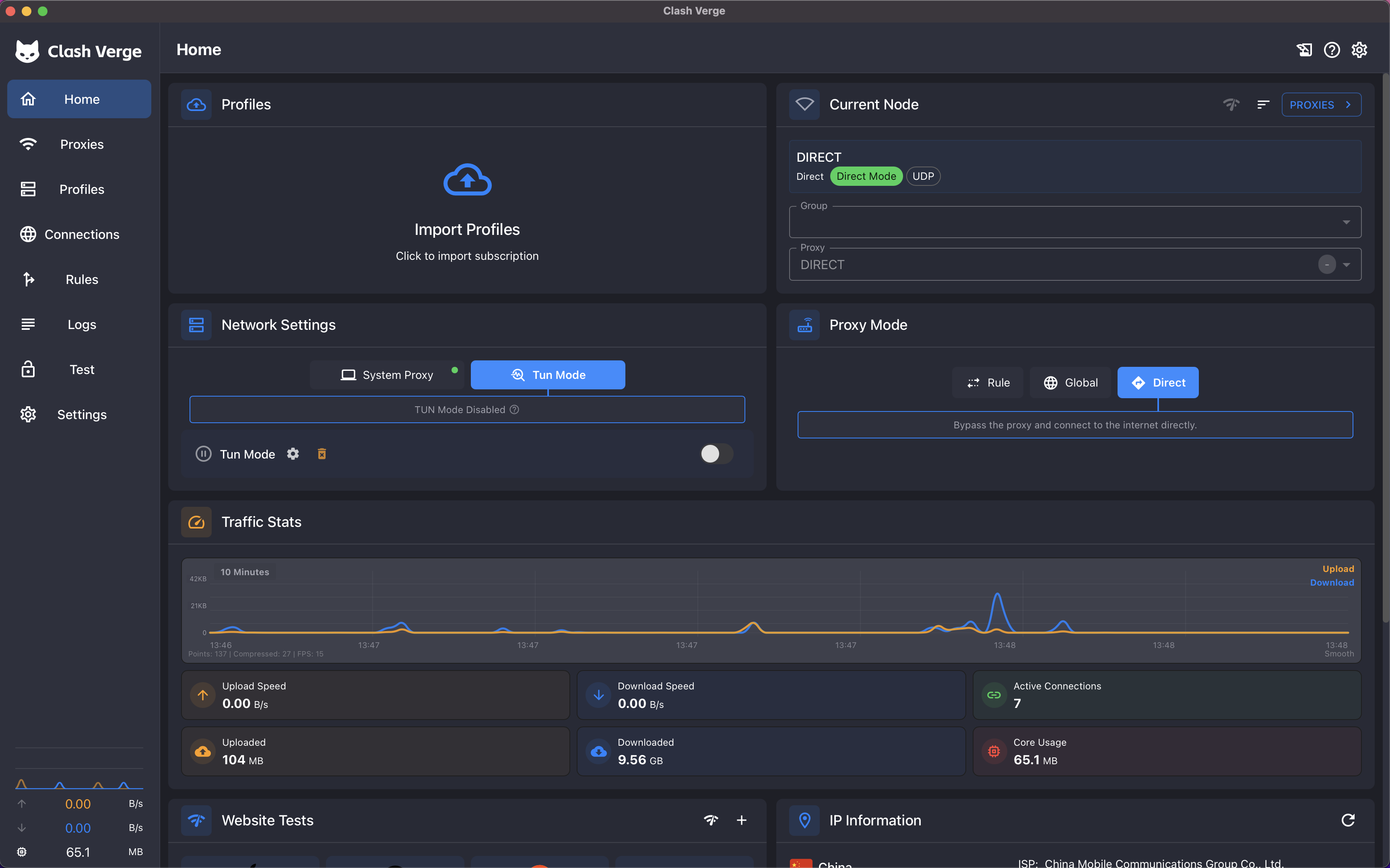Switch proxy mode to Global
The image size is (1390, 868).
coord(1070,383)
